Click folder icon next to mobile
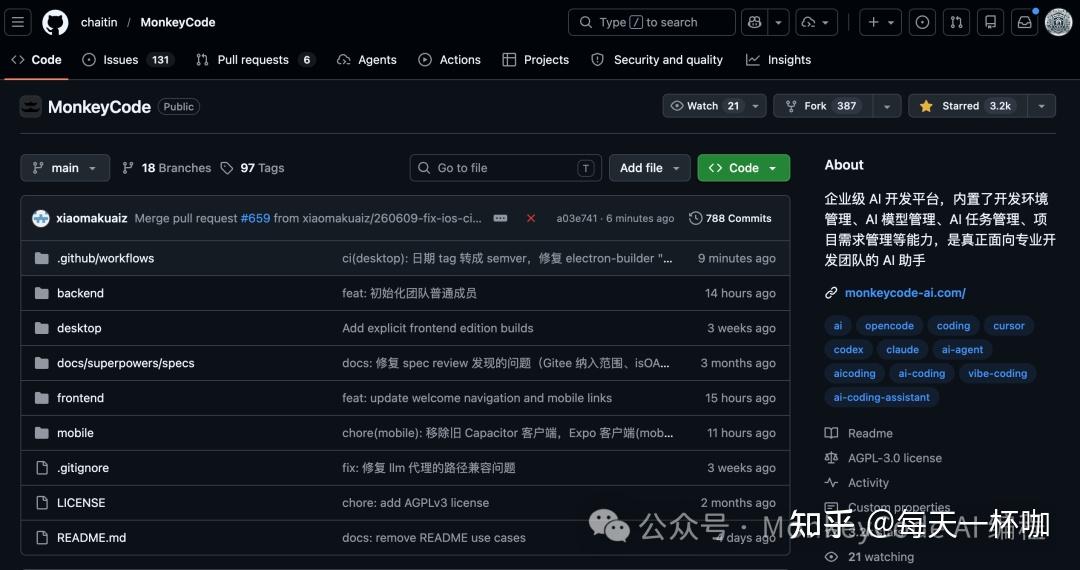This screenshot has height=570, width=1080. 42,433
